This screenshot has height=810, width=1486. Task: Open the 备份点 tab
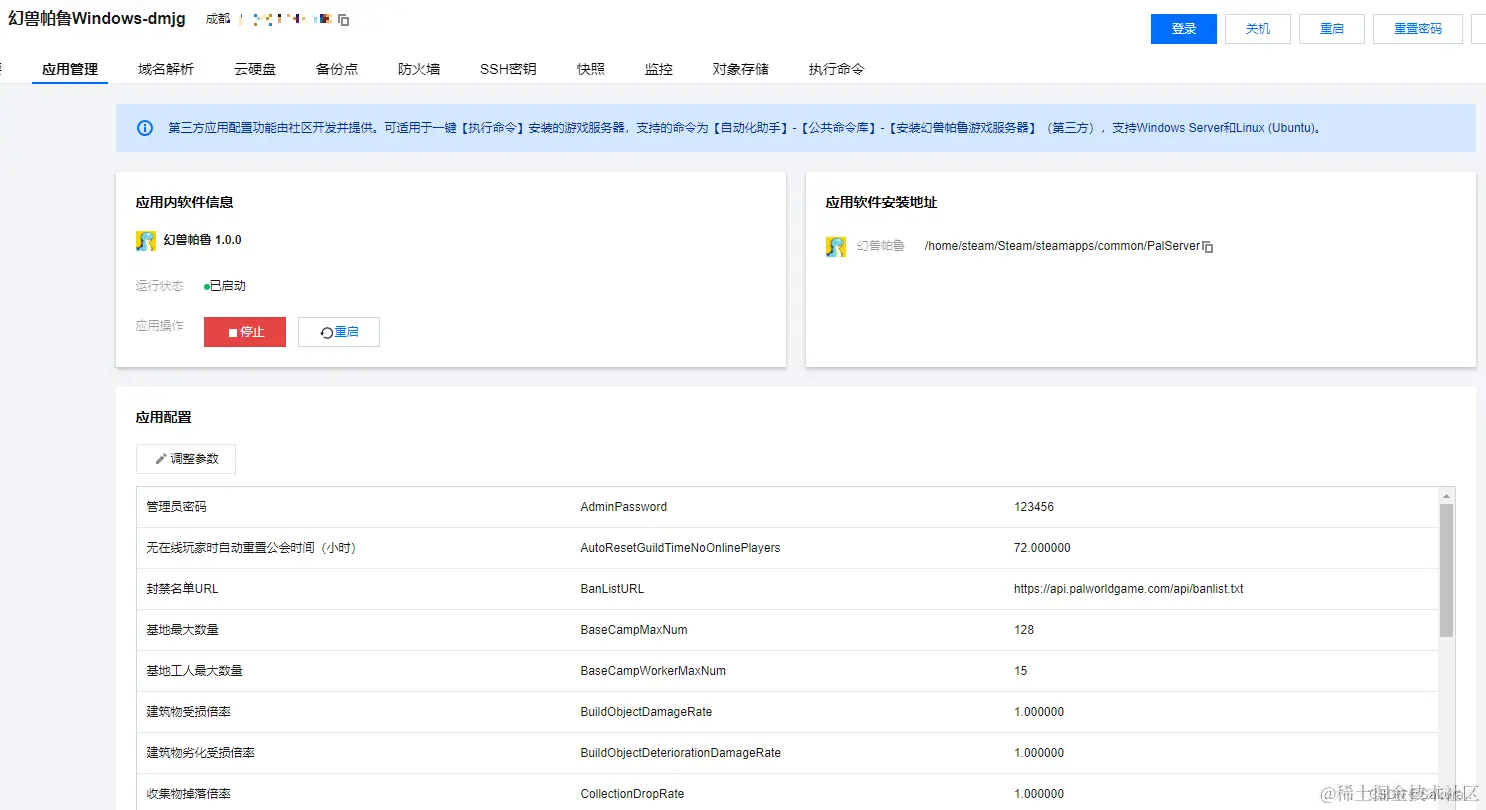[337, 69]
